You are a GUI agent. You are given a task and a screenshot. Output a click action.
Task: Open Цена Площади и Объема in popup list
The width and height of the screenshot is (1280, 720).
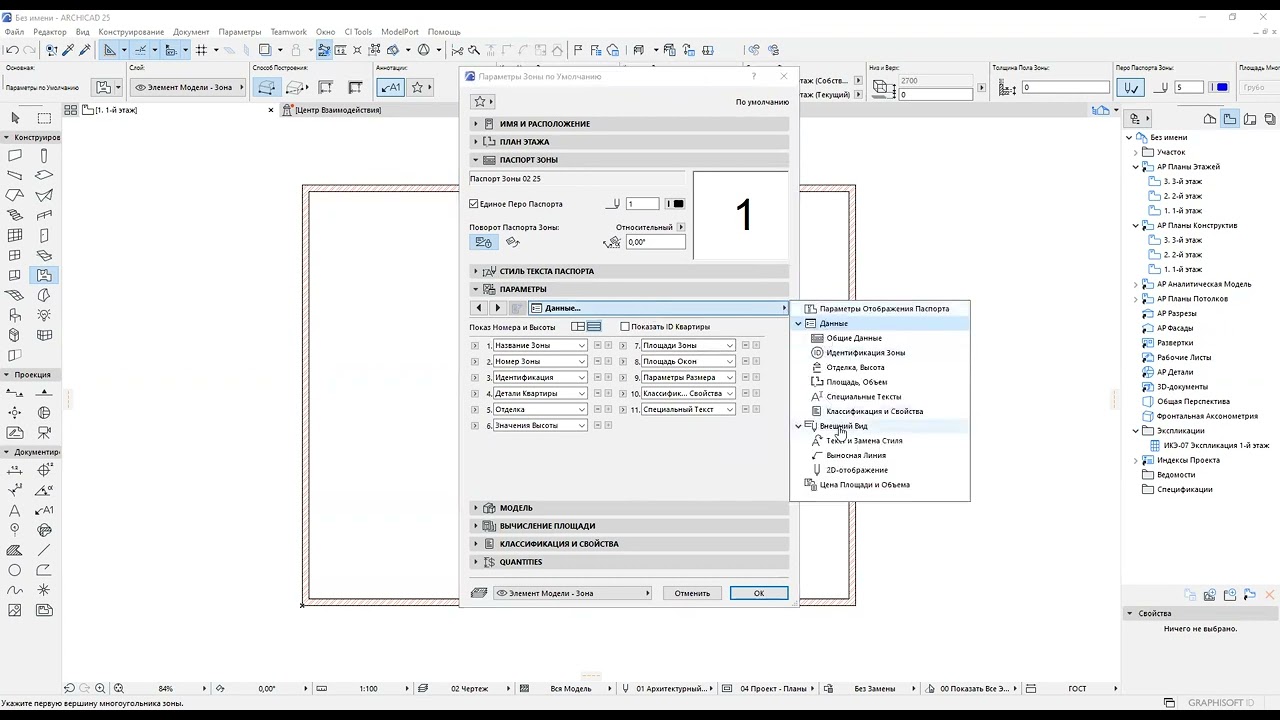coord(865,485)
